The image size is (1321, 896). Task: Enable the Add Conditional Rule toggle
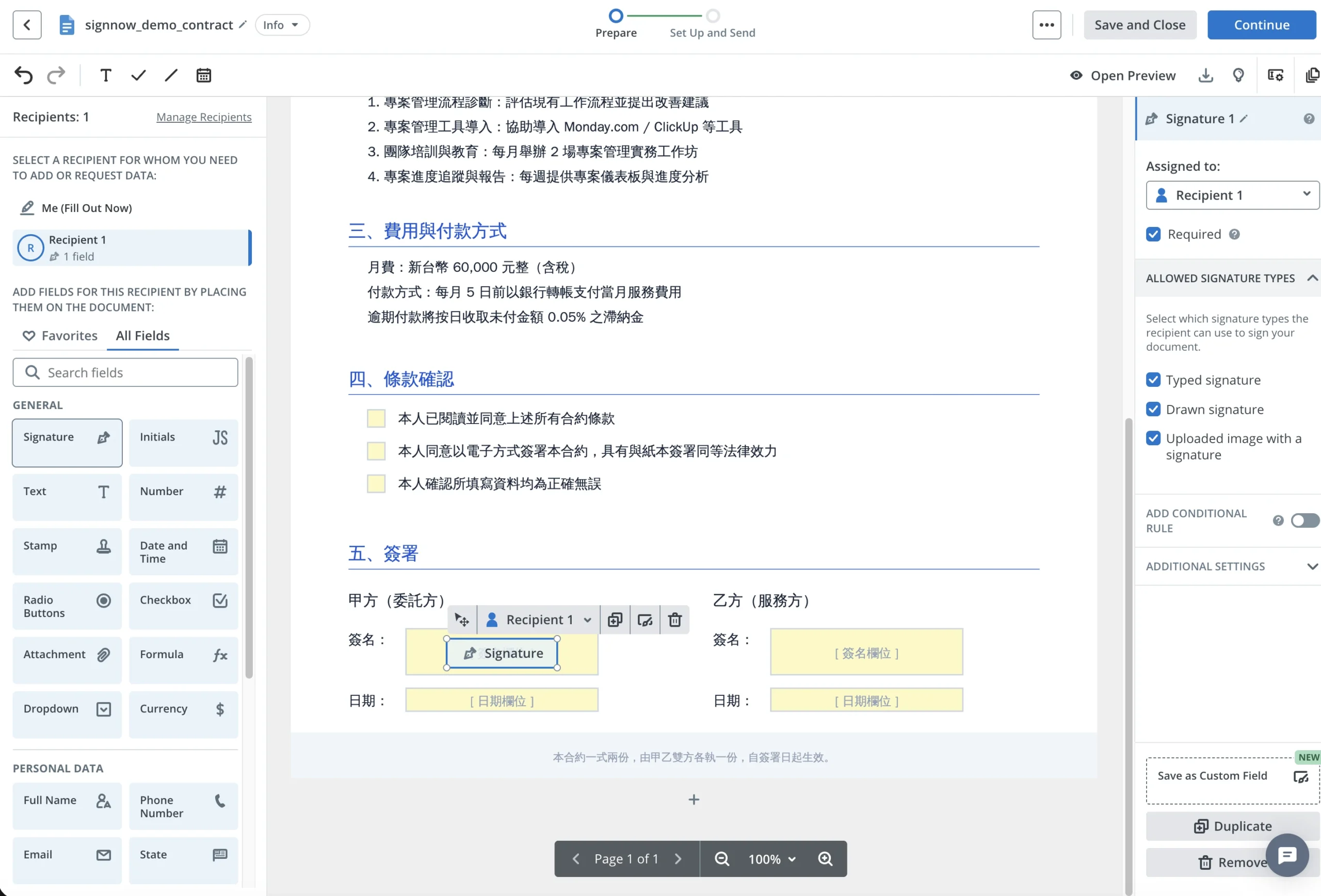[1304, 520]
